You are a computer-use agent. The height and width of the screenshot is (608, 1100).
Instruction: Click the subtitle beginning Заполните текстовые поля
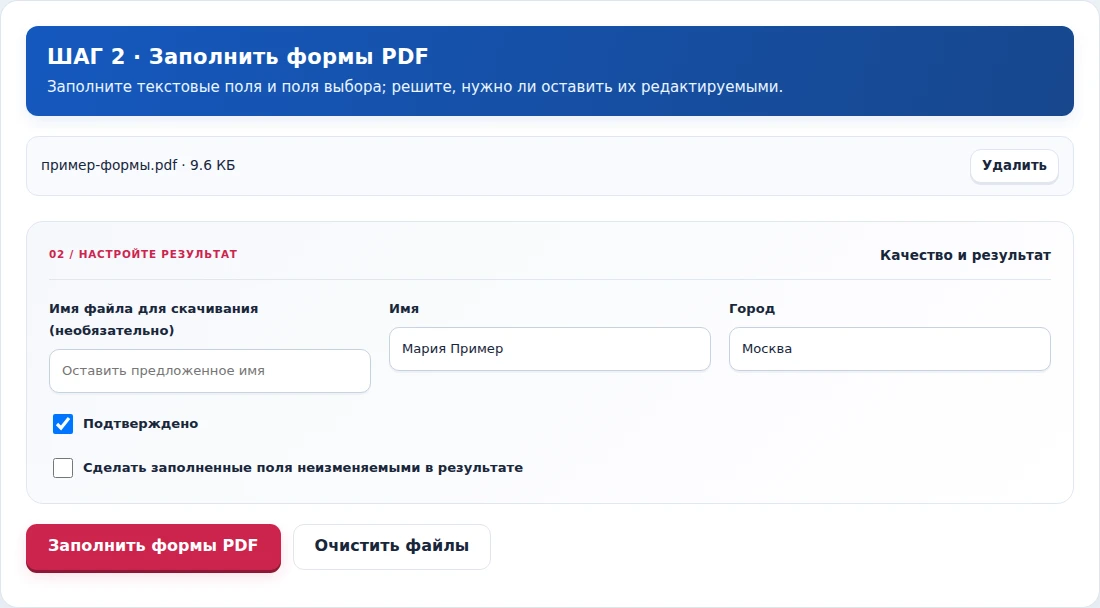[415, 87]
